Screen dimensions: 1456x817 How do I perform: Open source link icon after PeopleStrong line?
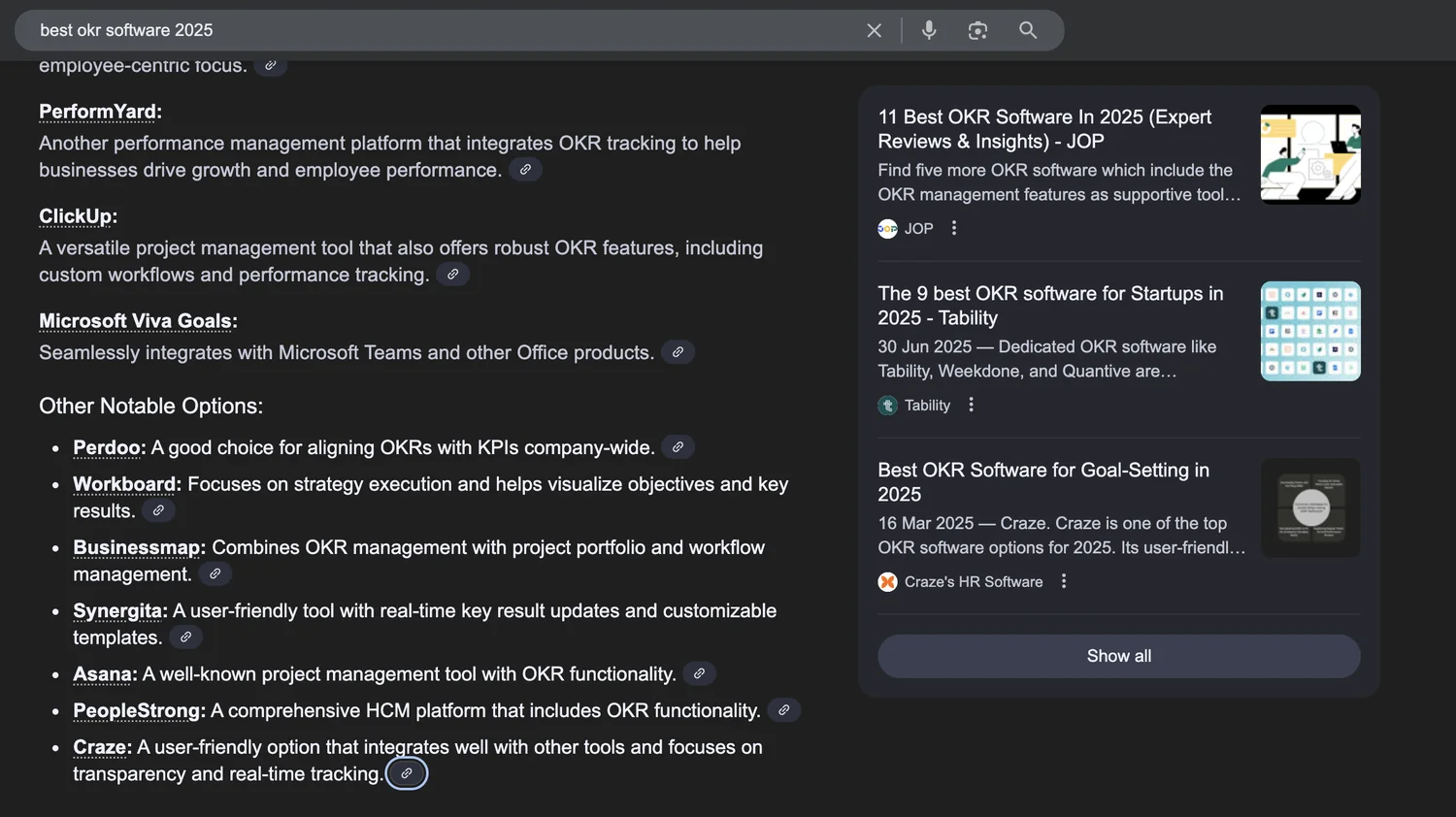click(x=783, y=710)
